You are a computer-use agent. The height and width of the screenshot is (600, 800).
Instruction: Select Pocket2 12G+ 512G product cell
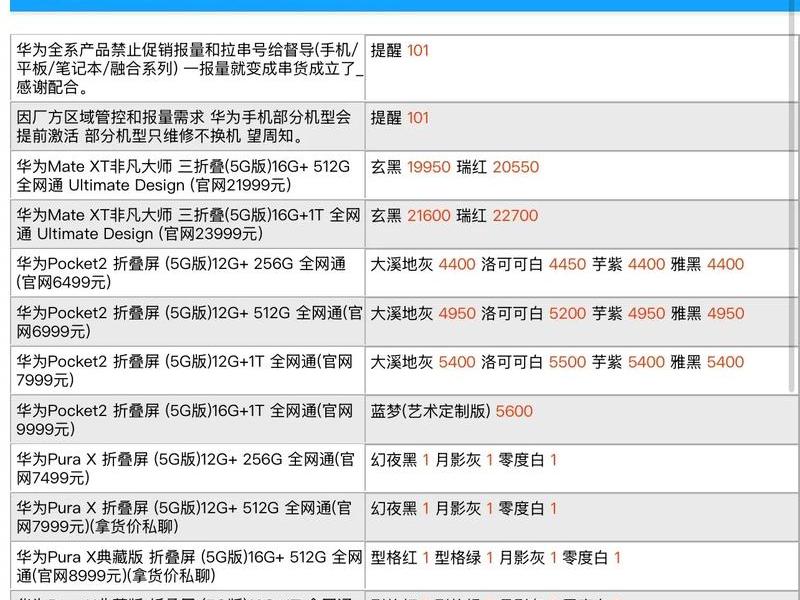(x=187, y=322)
